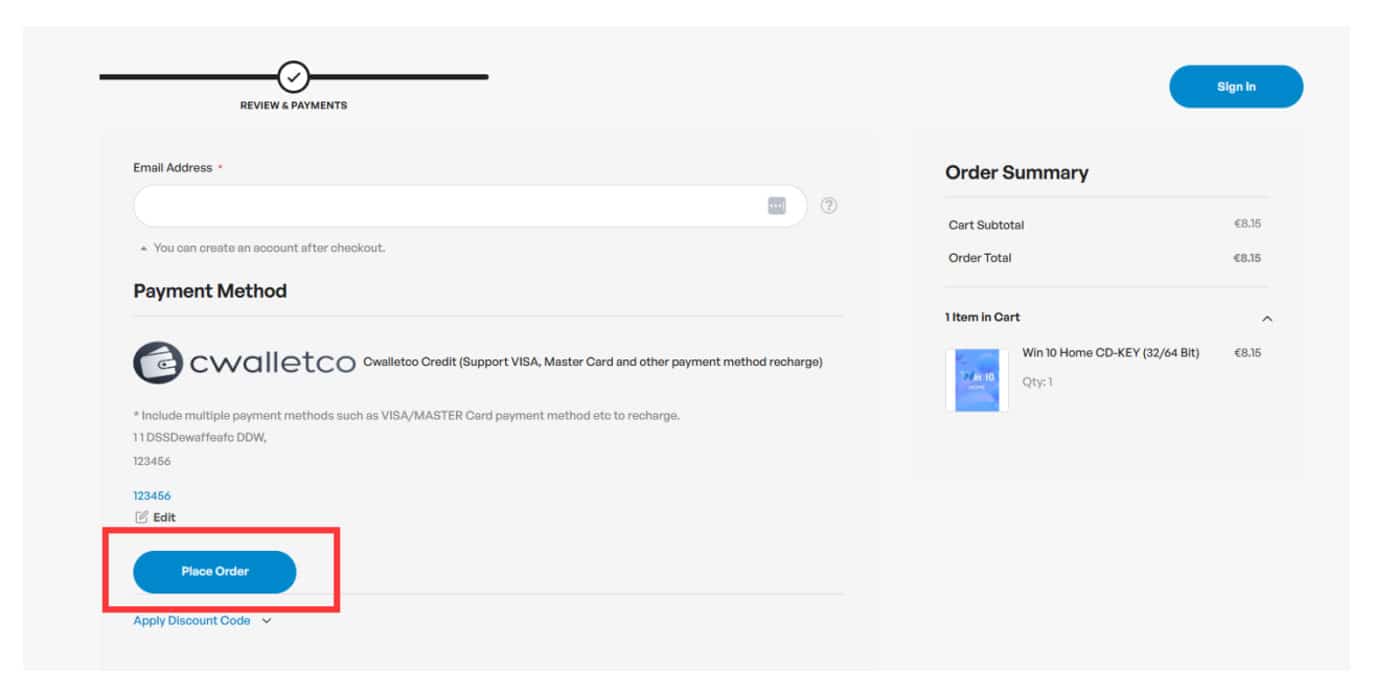The width and height of the screenshot is (1374, 690).
Task: Click the small triangle beside account creation note
Action: click(x=143, y=248)
